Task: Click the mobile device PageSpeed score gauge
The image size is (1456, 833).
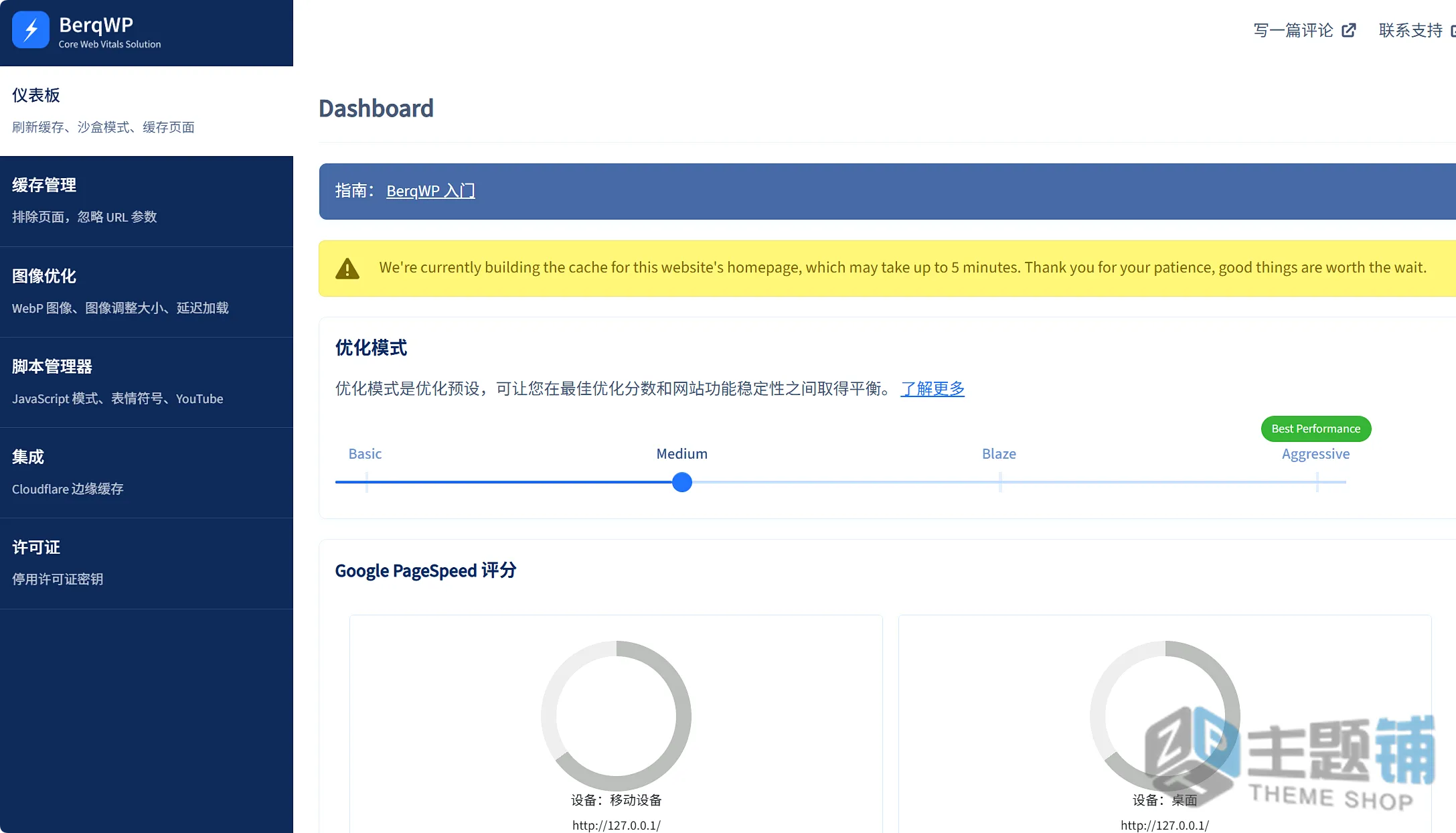Action: pyautogui.click(x=616, y=716)
